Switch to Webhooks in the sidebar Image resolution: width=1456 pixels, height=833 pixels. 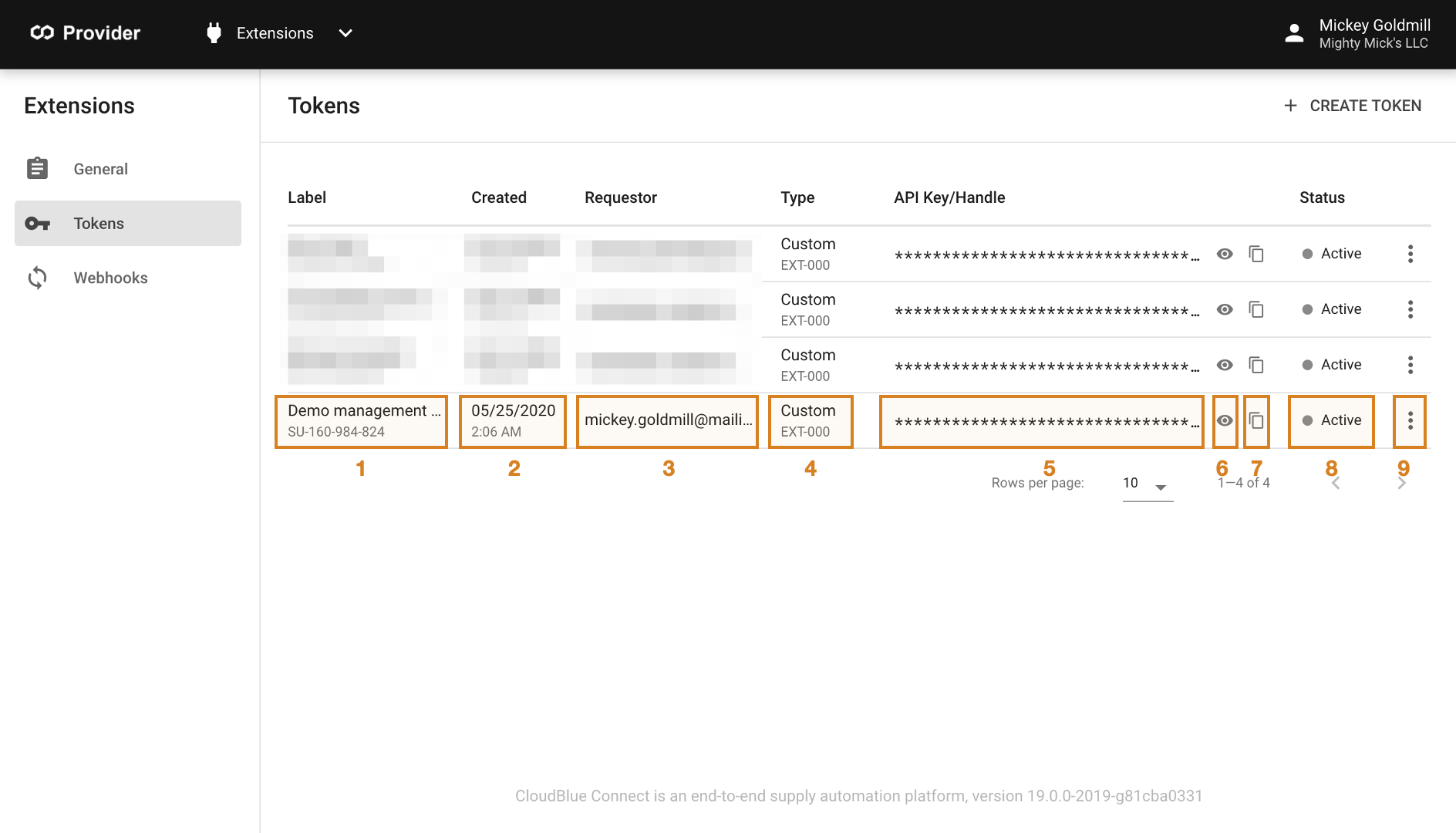(x=110, y=278)
